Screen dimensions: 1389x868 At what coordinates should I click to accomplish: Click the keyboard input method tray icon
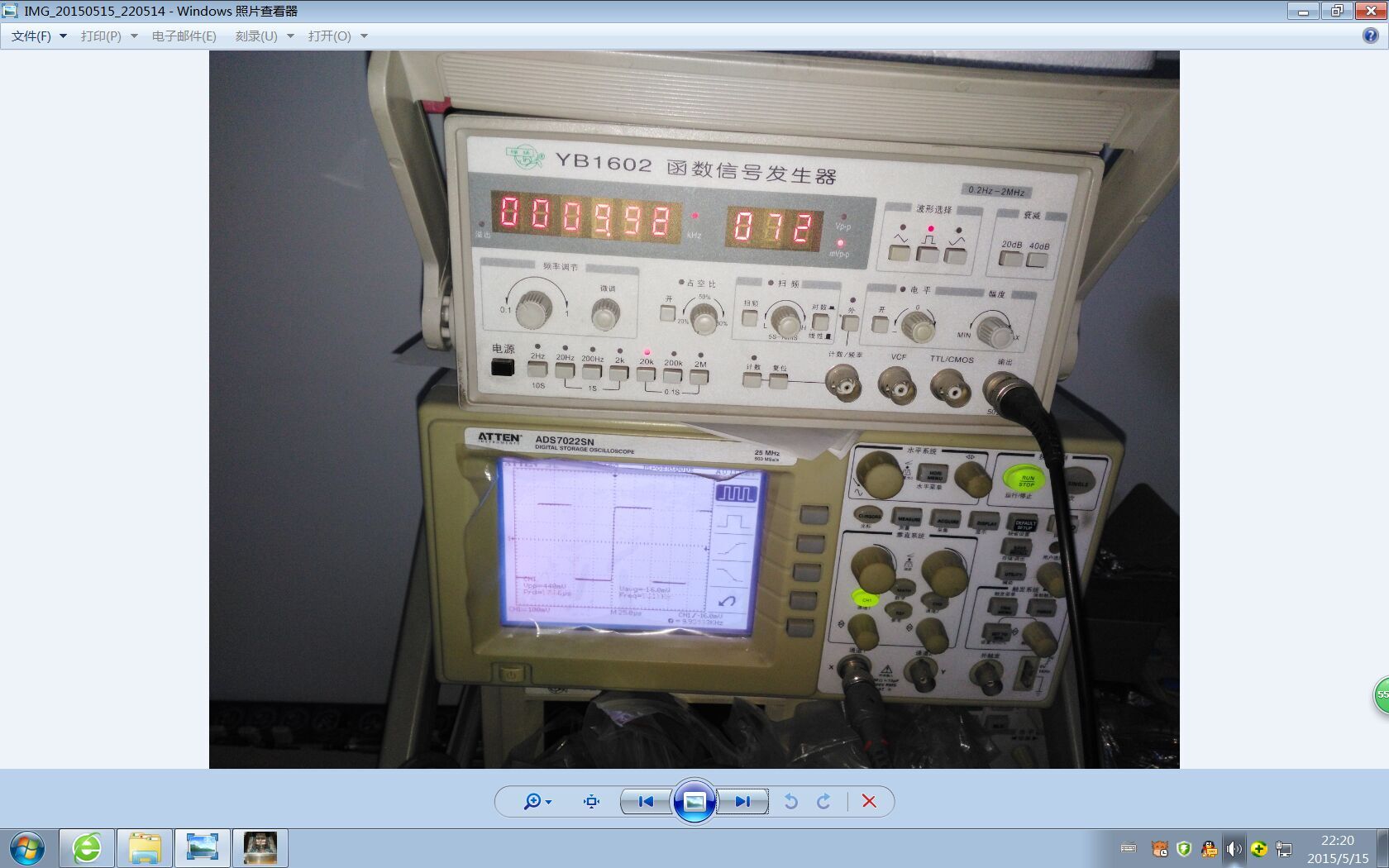1129,848
